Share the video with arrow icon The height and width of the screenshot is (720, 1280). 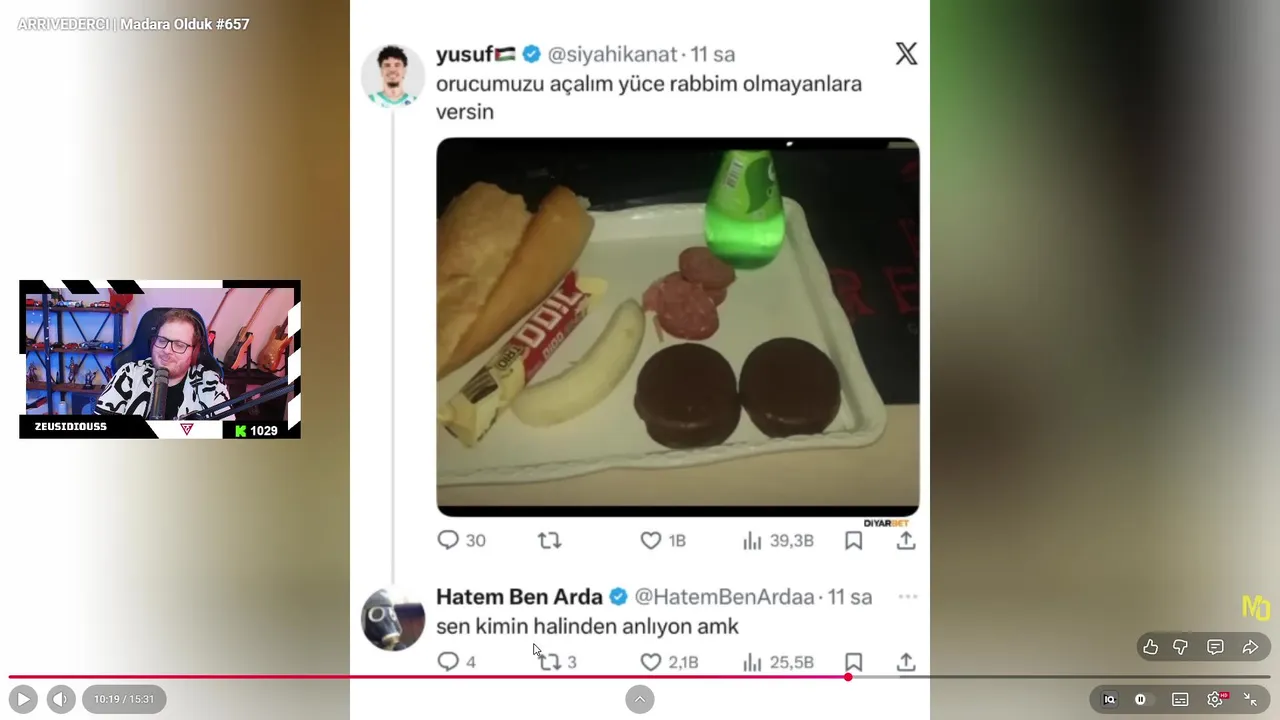click(1250, 647)
